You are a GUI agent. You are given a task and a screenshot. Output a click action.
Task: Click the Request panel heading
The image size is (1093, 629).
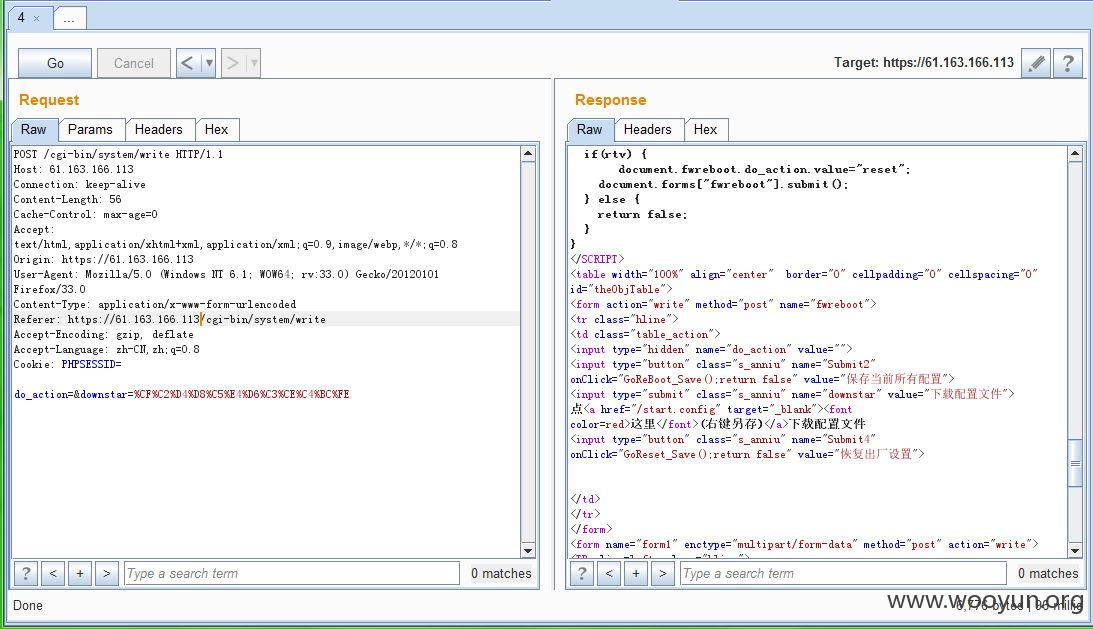tap(49, 100)
